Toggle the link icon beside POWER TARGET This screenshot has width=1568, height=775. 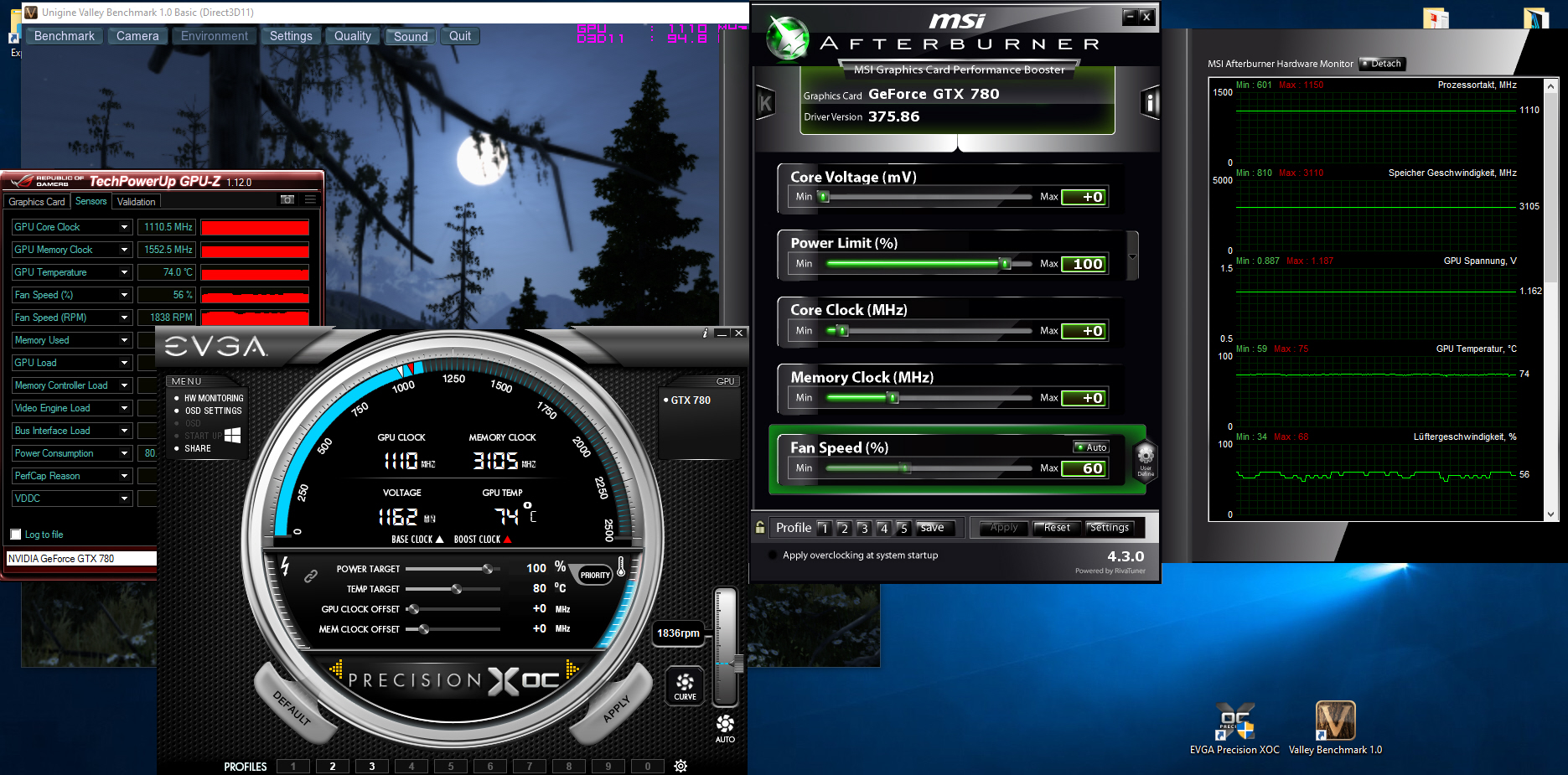click(311, 576)
